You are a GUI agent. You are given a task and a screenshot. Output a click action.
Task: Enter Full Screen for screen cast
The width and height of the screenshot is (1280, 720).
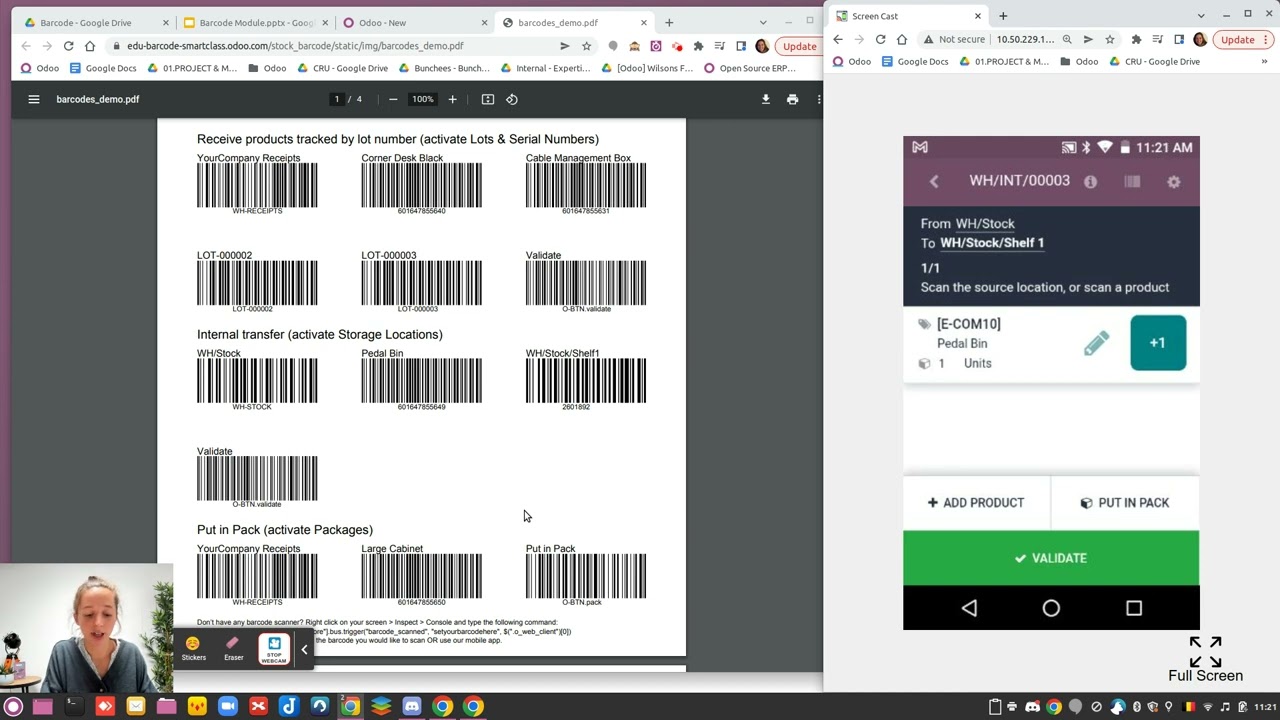pos(1205,660)
